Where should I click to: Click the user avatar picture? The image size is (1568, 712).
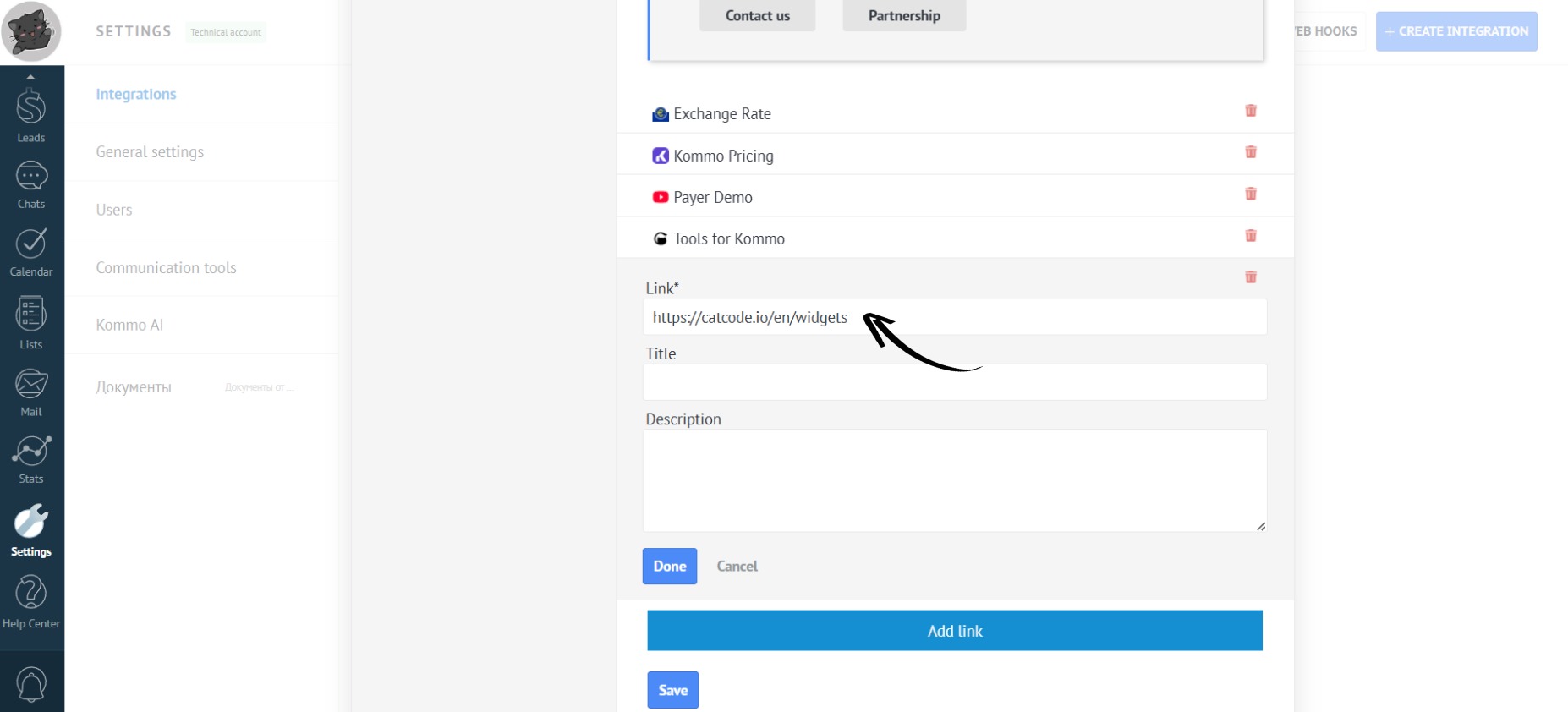(31, 31)
